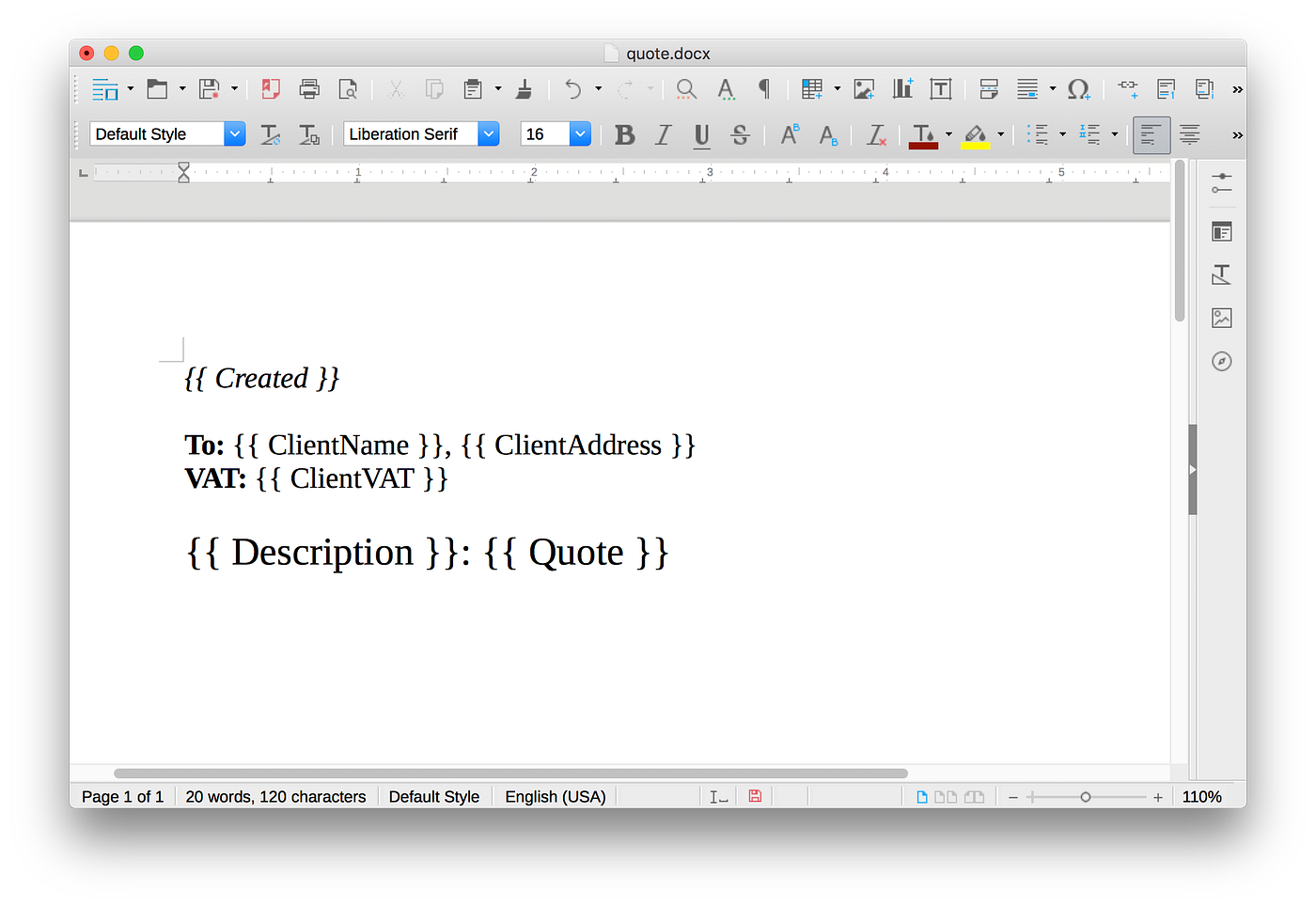The width and height of the screenshot is (1316, 907).
Task: Expand the Insert Table dropdown arrow
Action: (x=838, y=89)
